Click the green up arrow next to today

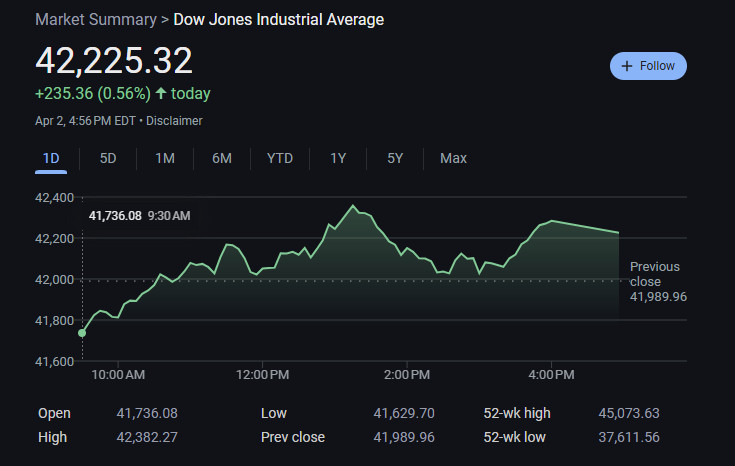point(161,93)
